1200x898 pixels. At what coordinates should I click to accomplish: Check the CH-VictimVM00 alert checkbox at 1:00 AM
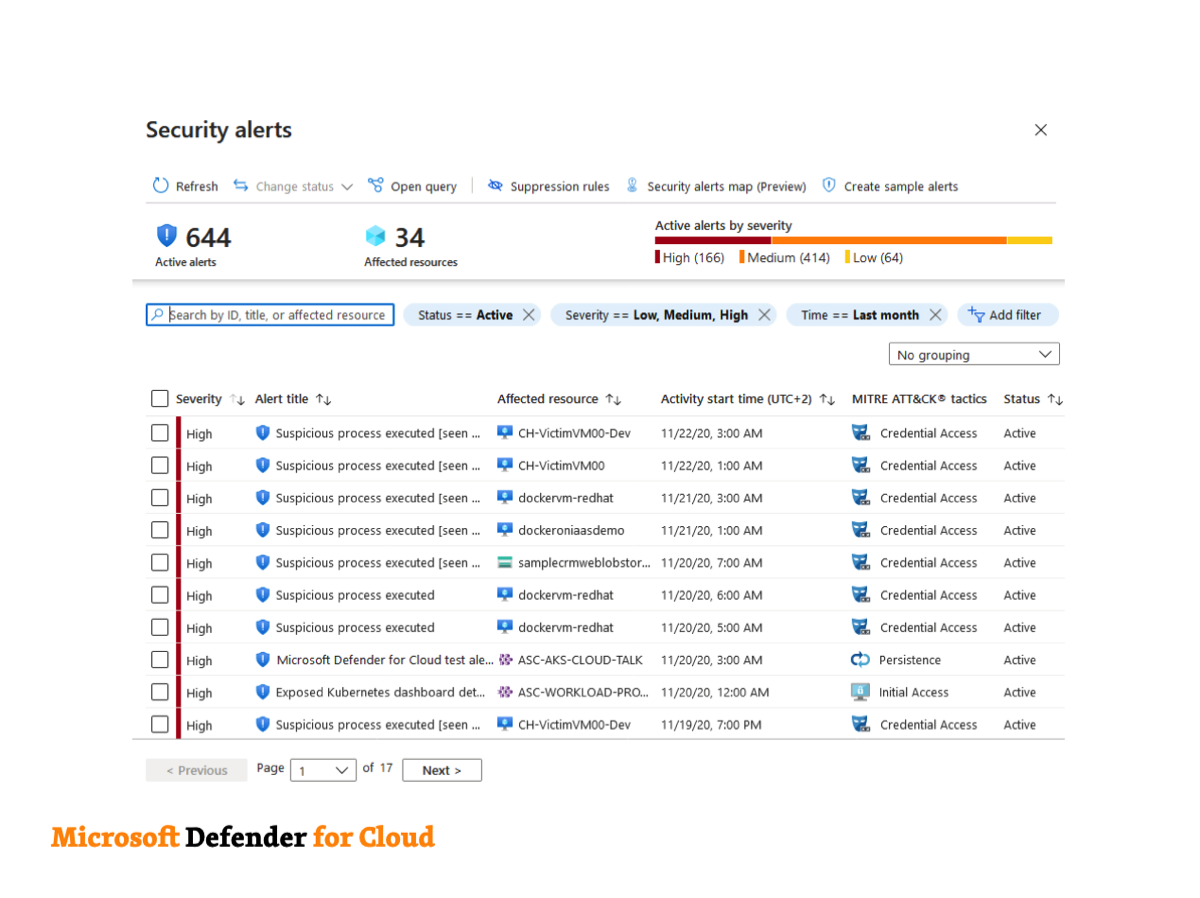click(160, 466)
